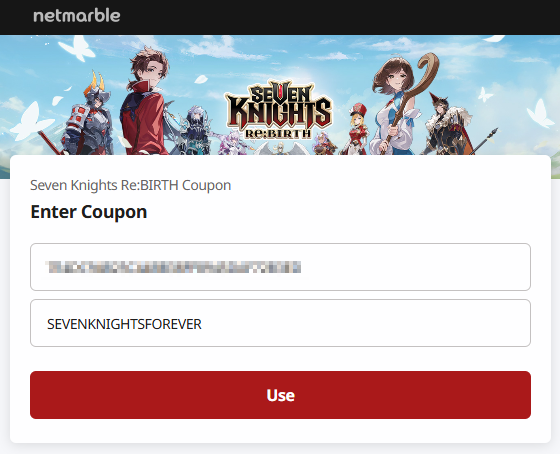Viewport: 560px width, 454px height.
Task: Click the silver-haired dark armored character
Action: point(195,131)
